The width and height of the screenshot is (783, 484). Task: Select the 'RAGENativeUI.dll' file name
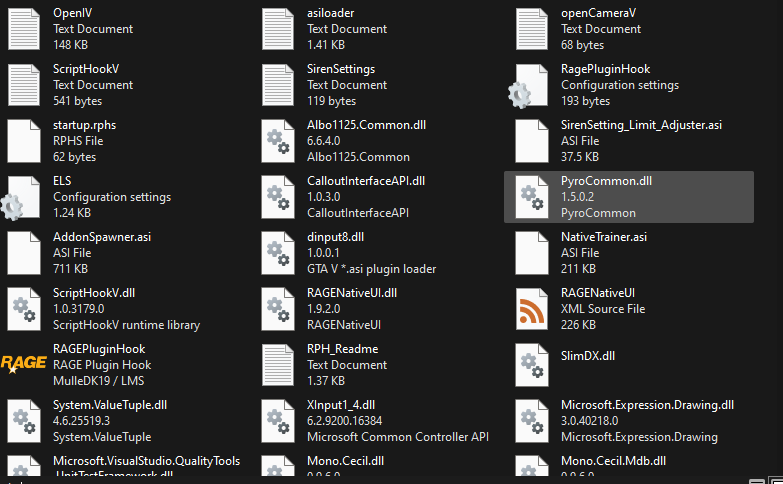pyautogui.click(x=352, y=293)
